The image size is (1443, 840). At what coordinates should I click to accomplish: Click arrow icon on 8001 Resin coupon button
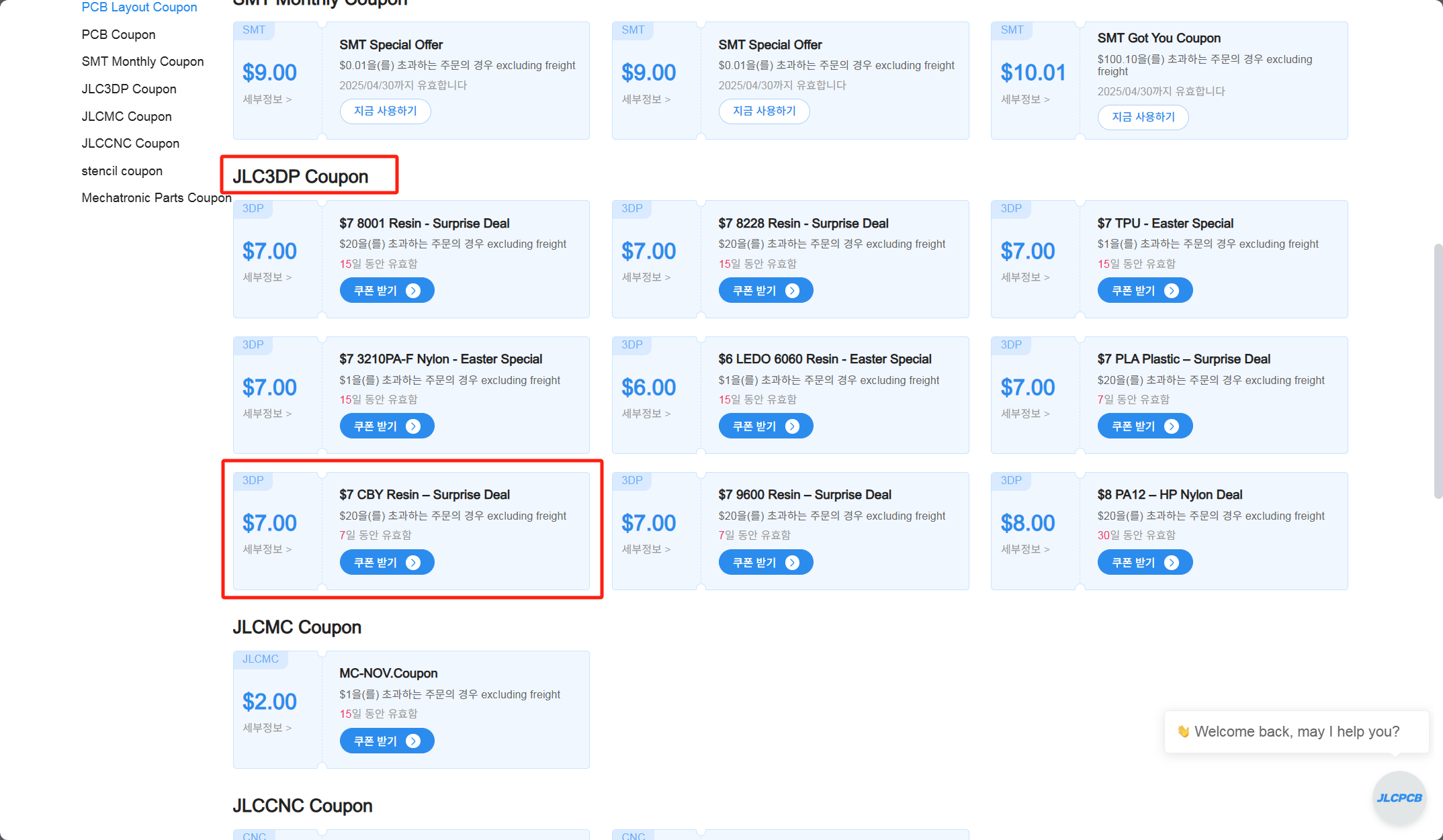click(x=413, y=291)
